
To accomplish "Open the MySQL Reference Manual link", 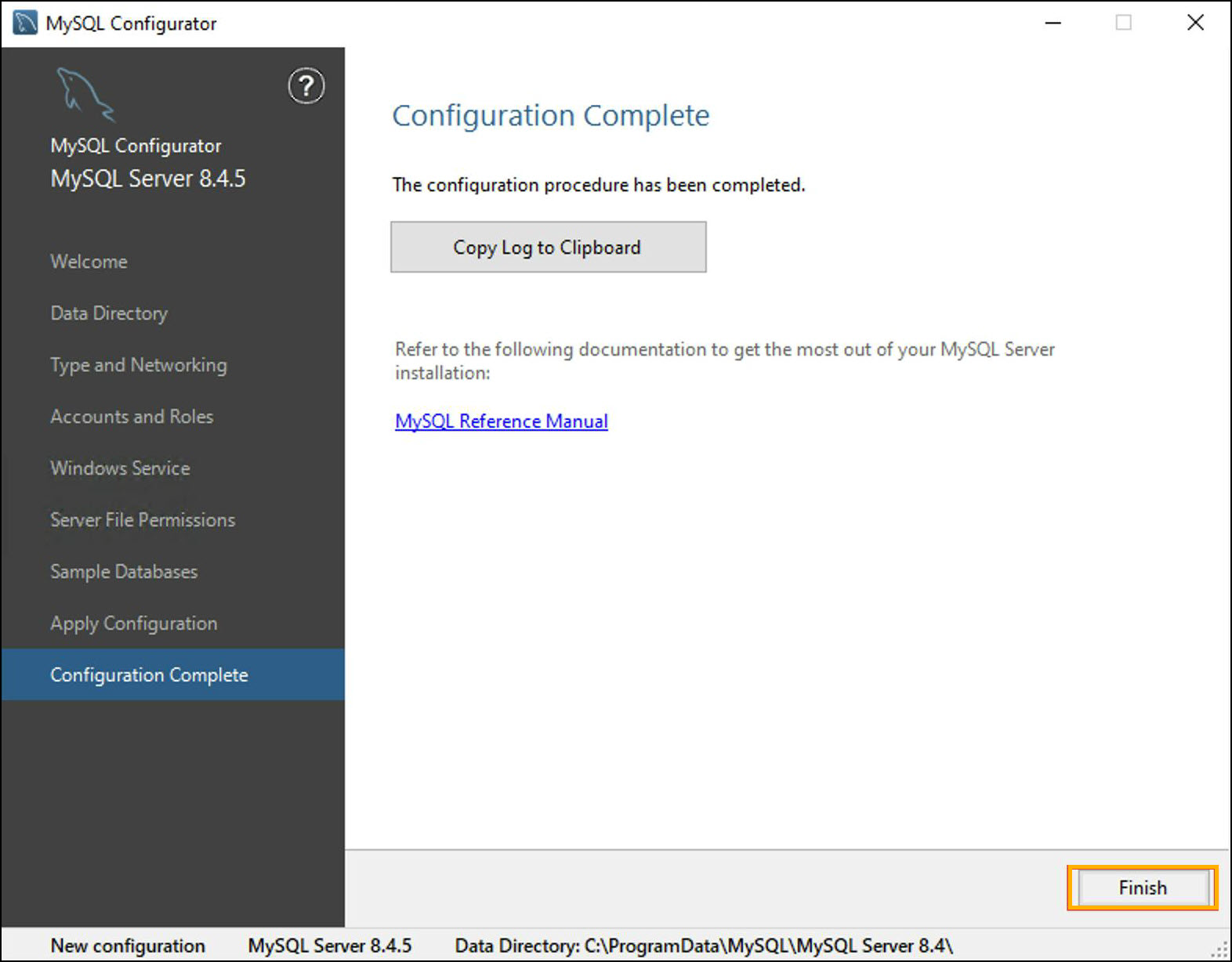I will click(502, 421).
